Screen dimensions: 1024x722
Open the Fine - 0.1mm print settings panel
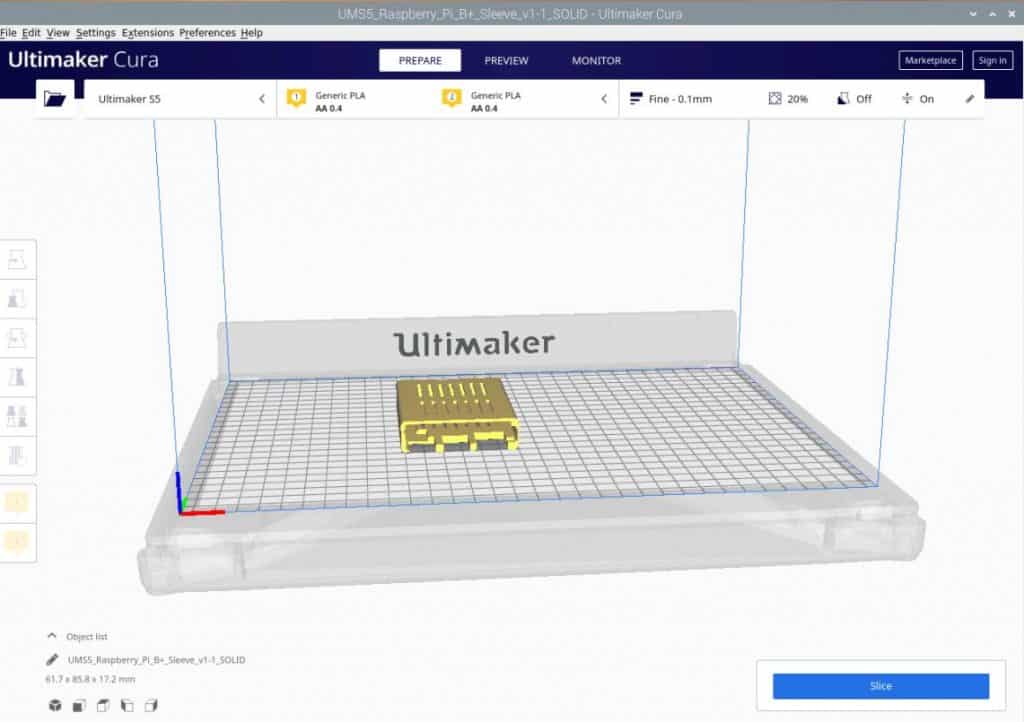(801, 99)
